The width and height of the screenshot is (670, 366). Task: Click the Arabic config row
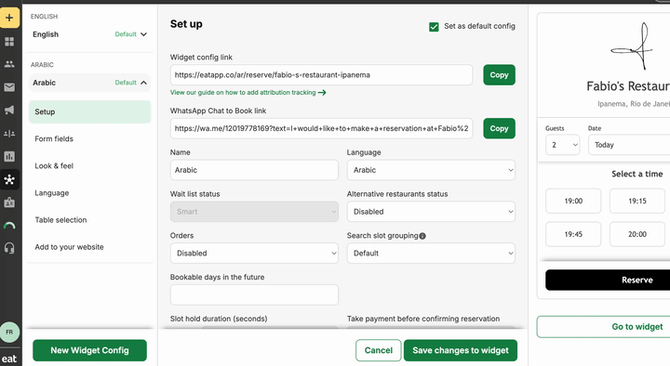point(90,82)
